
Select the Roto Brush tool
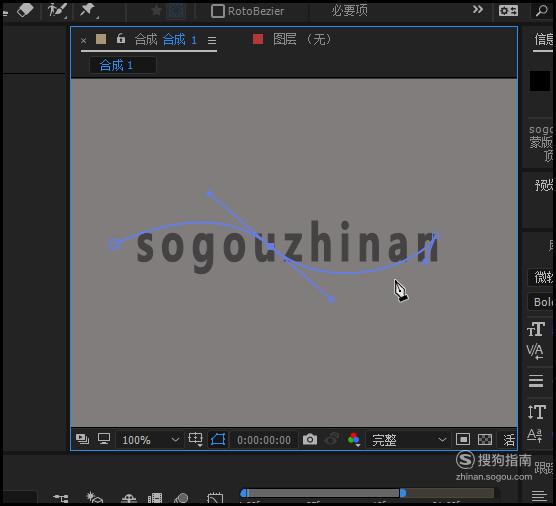57,11
